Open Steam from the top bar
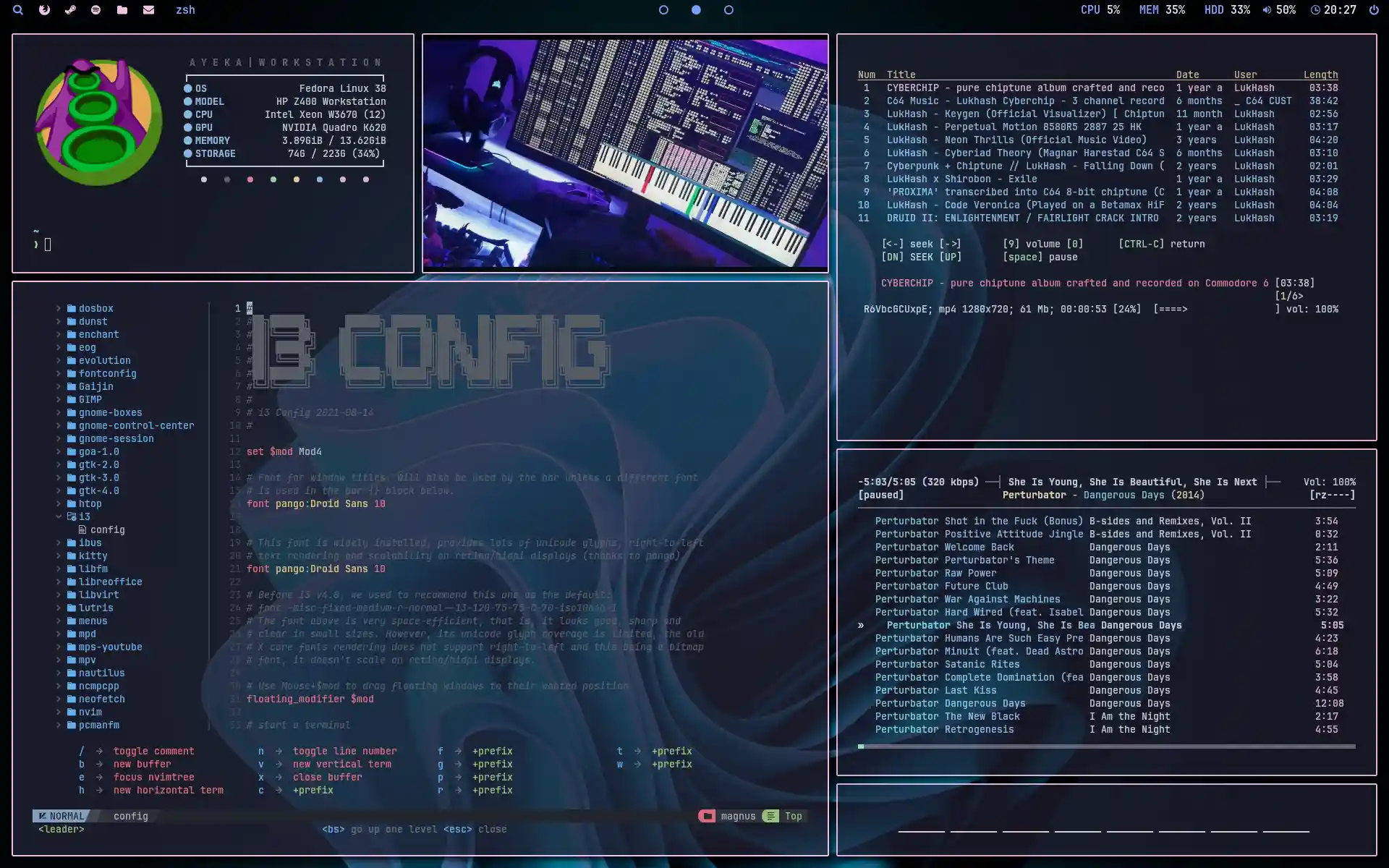Screen dimensions: 1389x868 tap(70, 10)
